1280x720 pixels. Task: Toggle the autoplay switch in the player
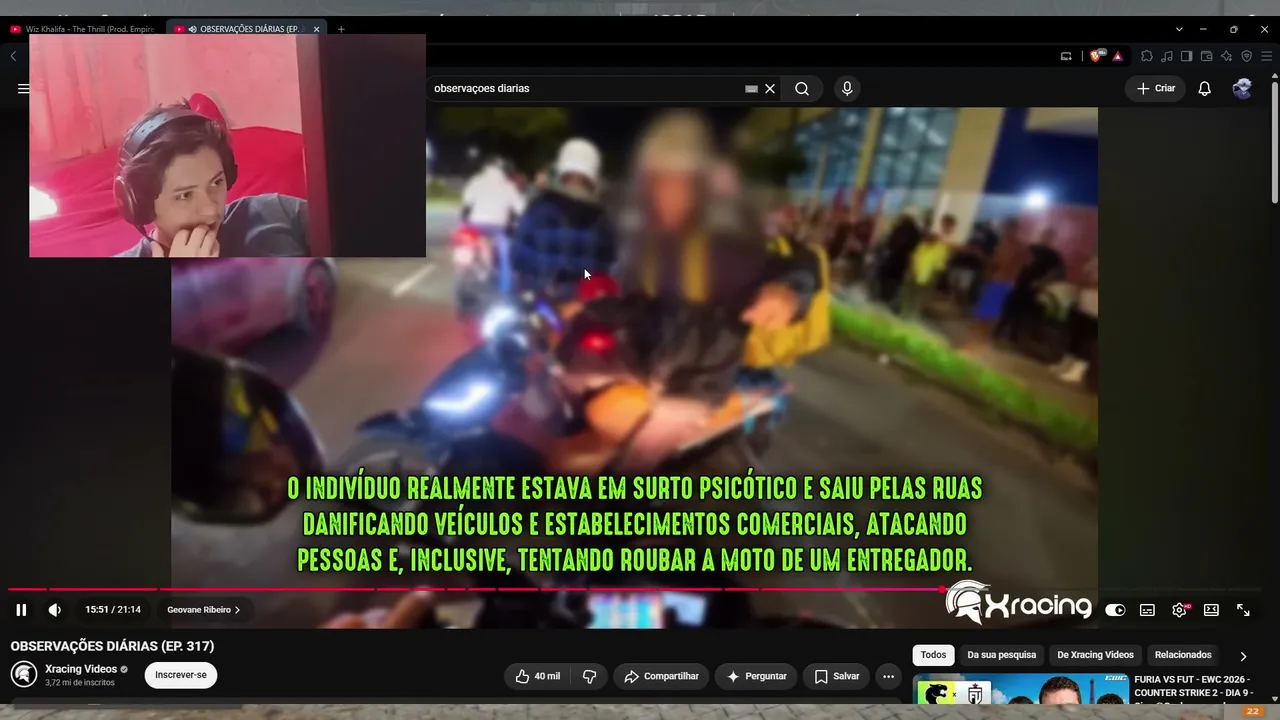(x=1115, y=610)
